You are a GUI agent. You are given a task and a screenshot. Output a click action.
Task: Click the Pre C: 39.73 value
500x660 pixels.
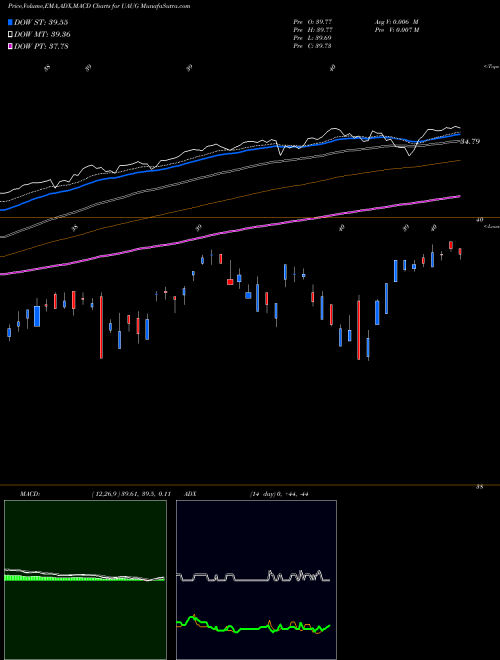pos(312,45)
